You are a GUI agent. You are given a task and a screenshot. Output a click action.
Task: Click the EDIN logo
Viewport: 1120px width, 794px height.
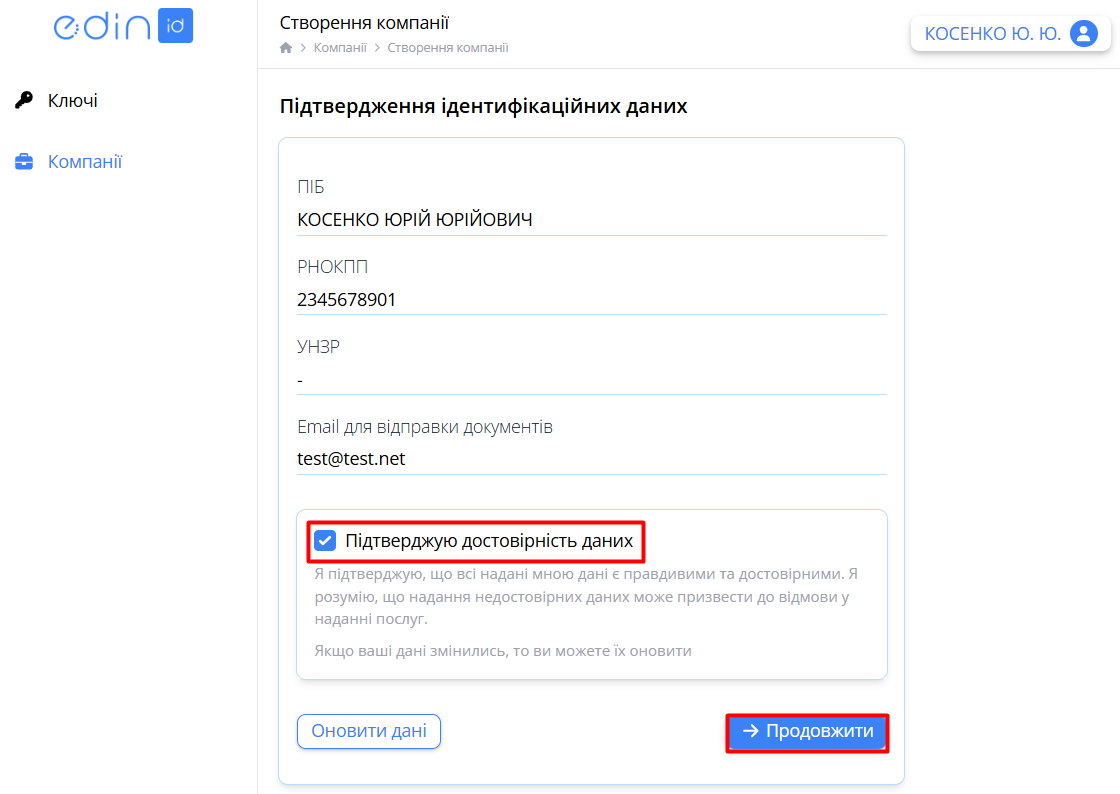(x=102, y=27)
